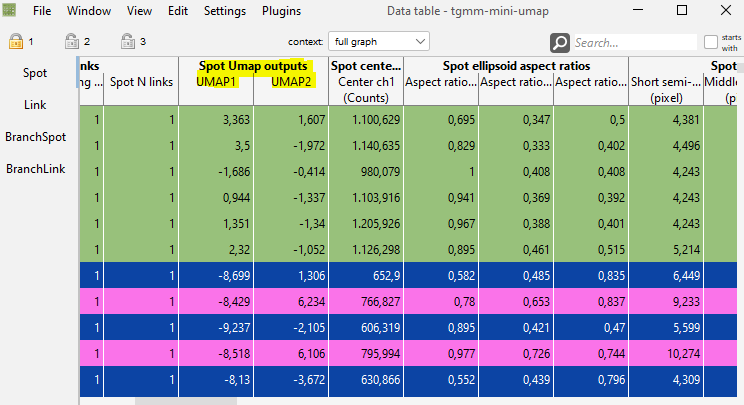The width and height of the screenshot is (744, 405).
Task: Select cell with value 1.100,629
Action: click(x=366, y=120)
